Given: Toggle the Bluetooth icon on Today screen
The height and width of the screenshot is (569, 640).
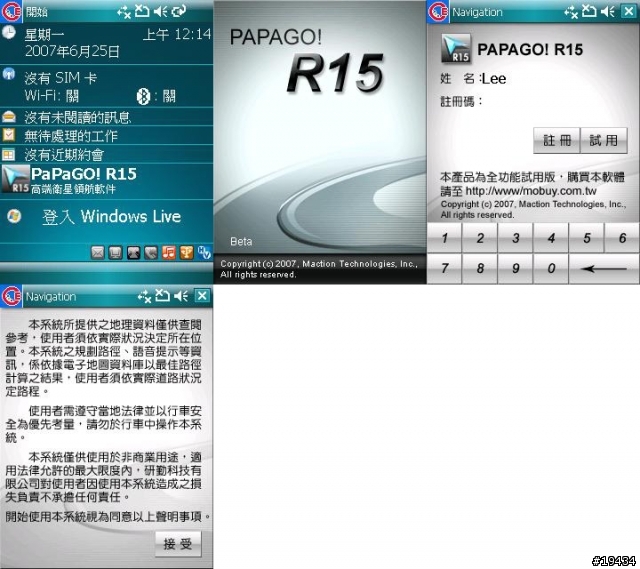Looking at the screenshot, I should 143,96.
